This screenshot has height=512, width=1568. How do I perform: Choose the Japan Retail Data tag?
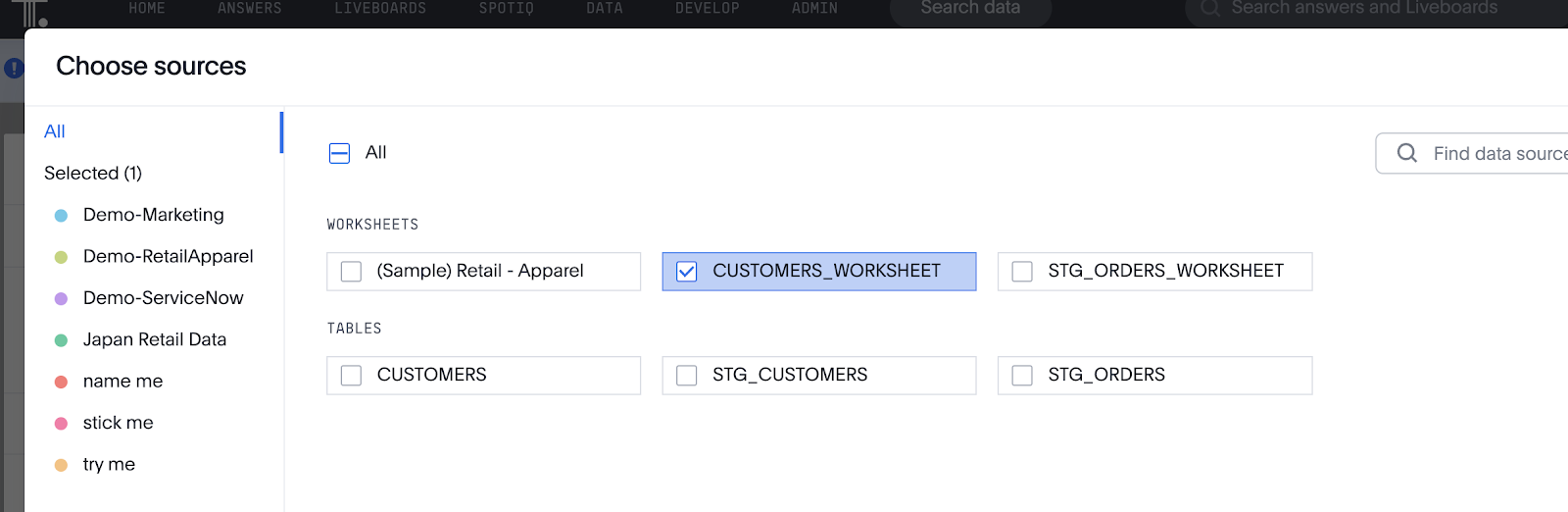(x=154, y=339)
